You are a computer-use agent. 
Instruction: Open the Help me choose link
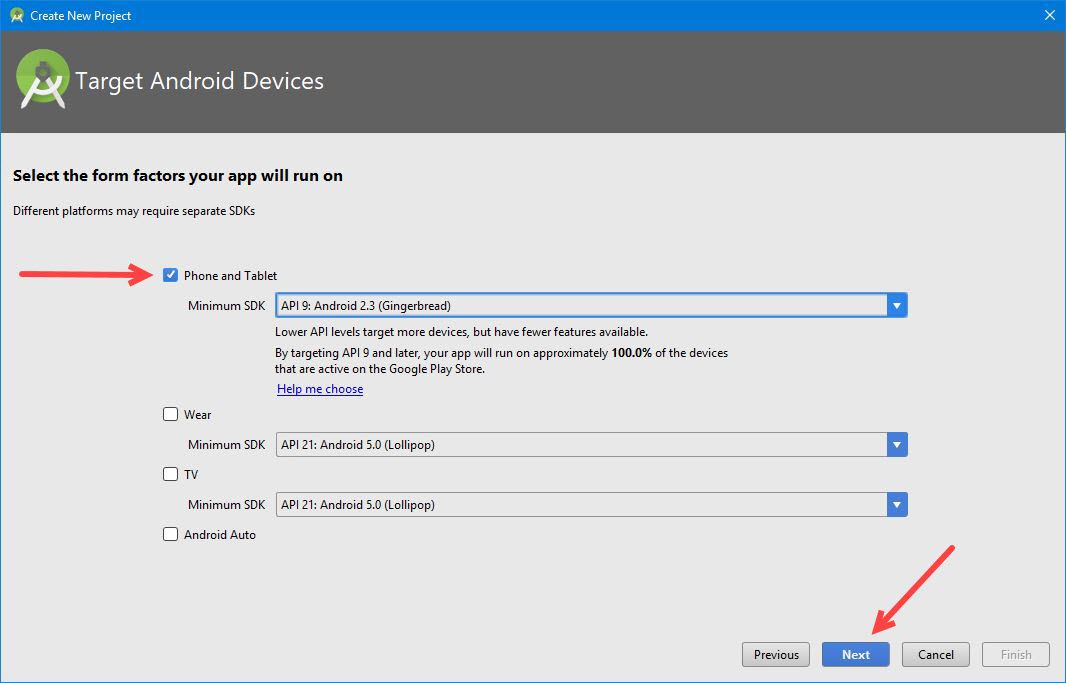(320, 389)
